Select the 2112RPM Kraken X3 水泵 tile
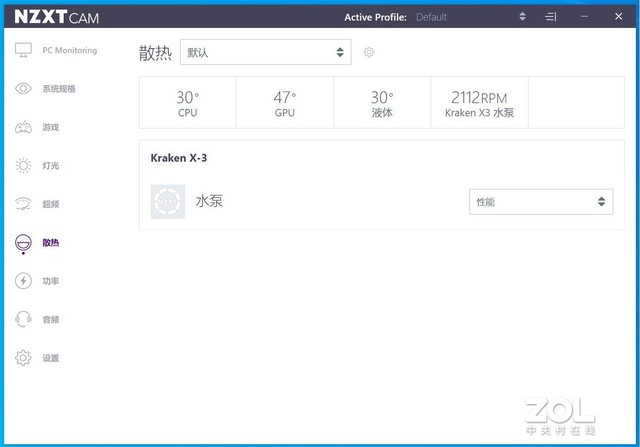The height and width of the screenshot is (447, 640). 480,102
